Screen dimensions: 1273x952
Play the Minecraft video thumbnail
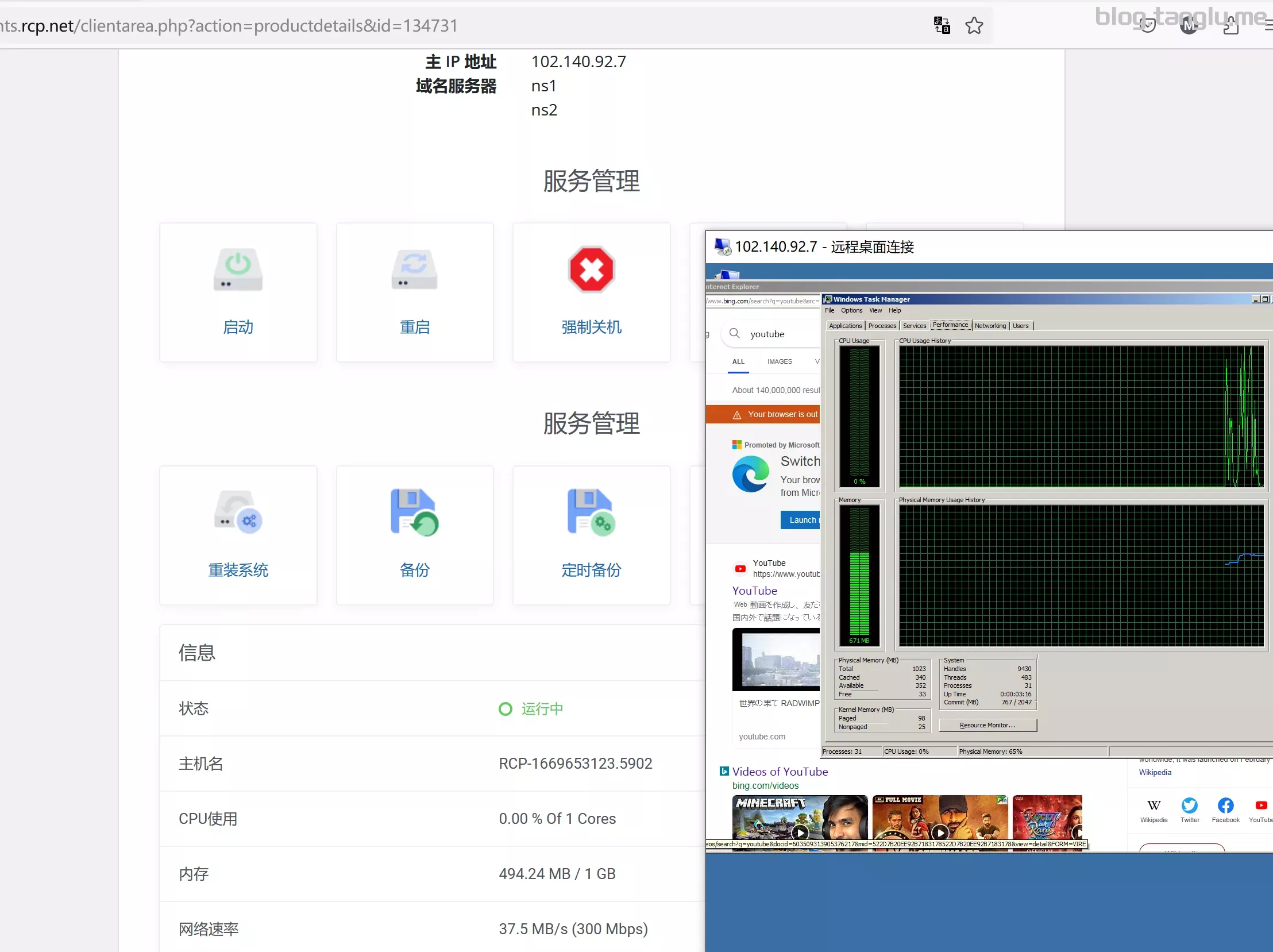click(800, 818)
